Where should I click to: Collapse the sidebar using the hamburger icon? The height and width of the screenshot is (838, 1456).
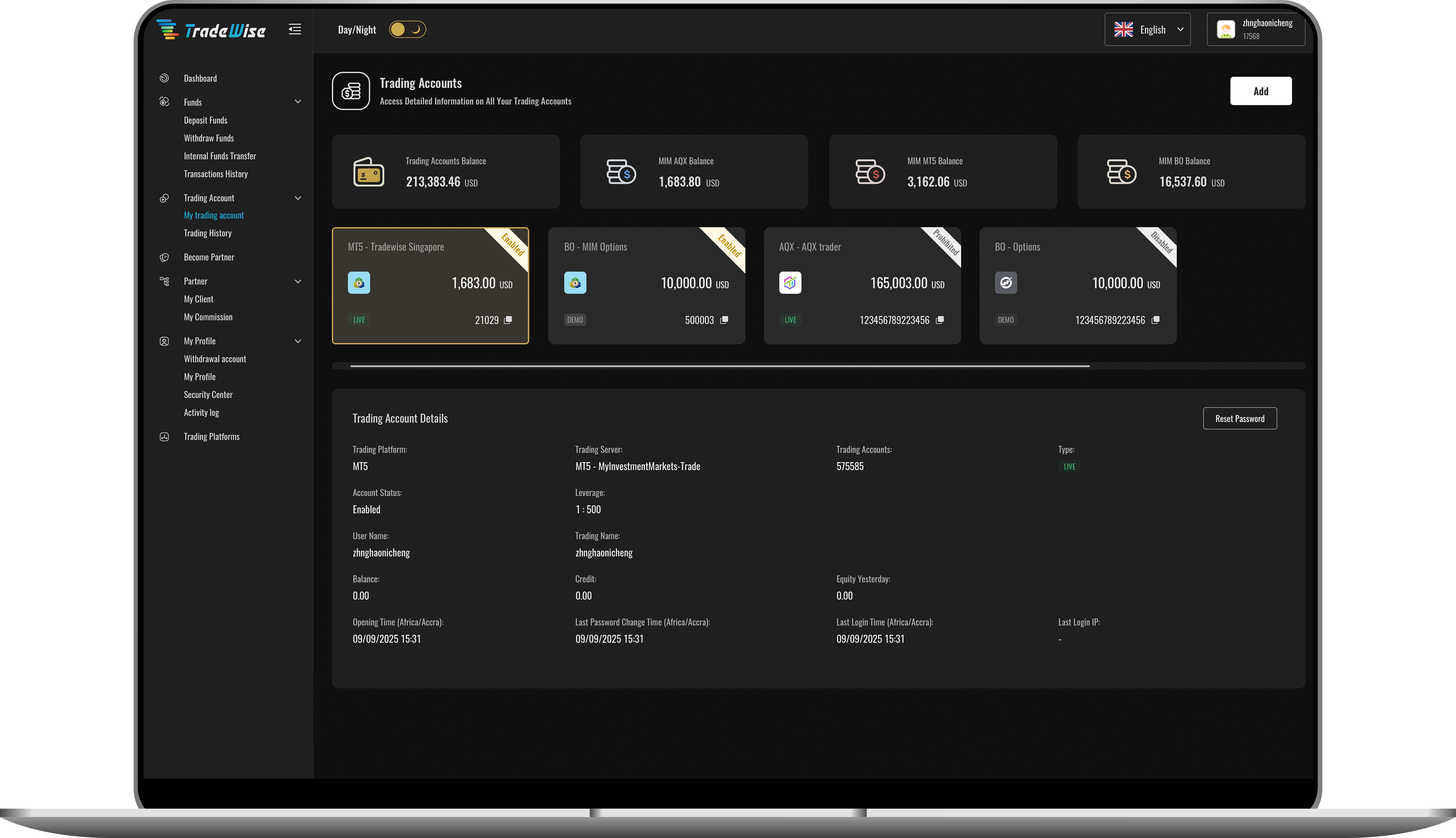click(295, 29)
